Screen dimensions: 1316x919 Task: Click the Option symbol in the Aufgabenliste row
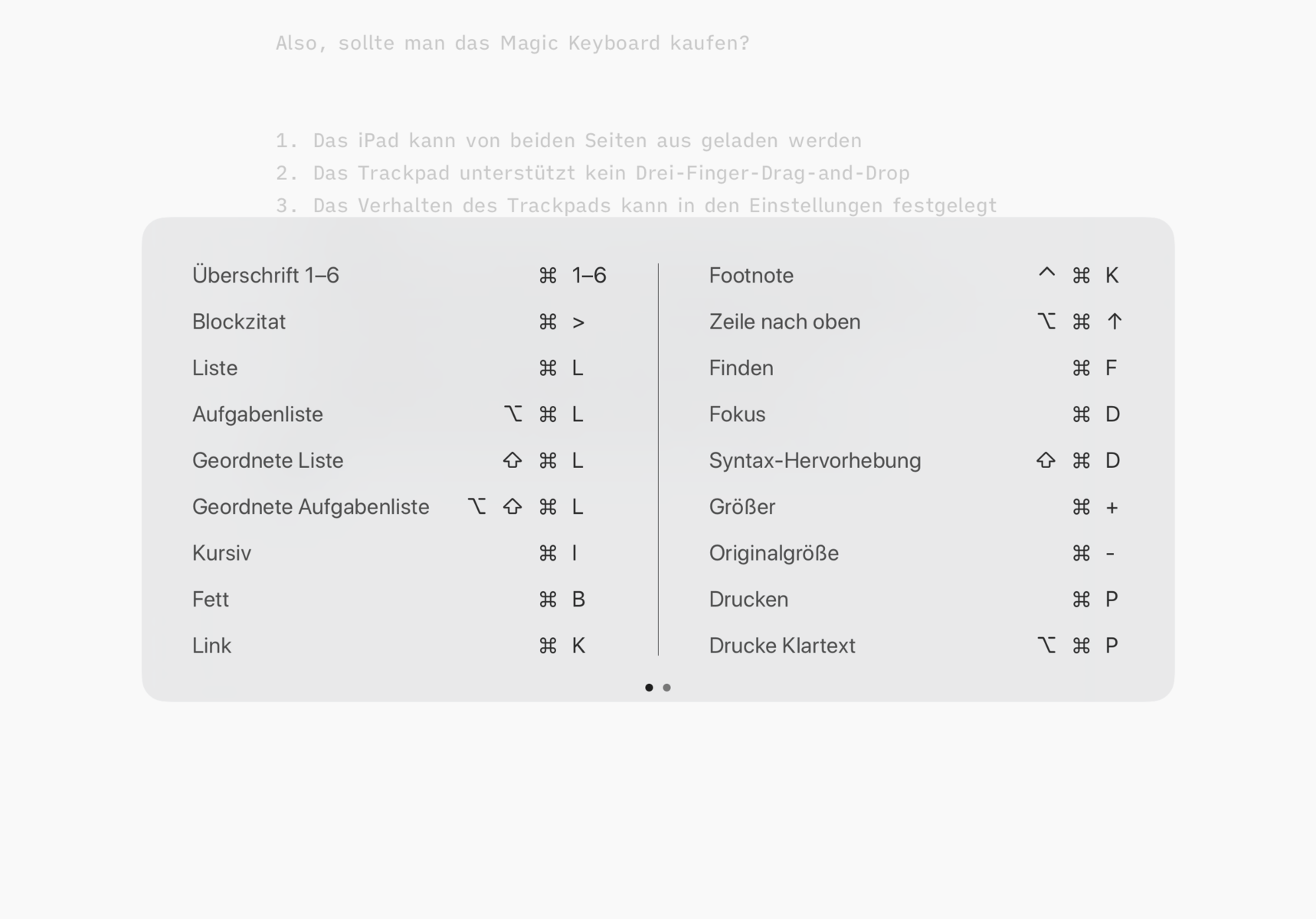coord(512,414)
